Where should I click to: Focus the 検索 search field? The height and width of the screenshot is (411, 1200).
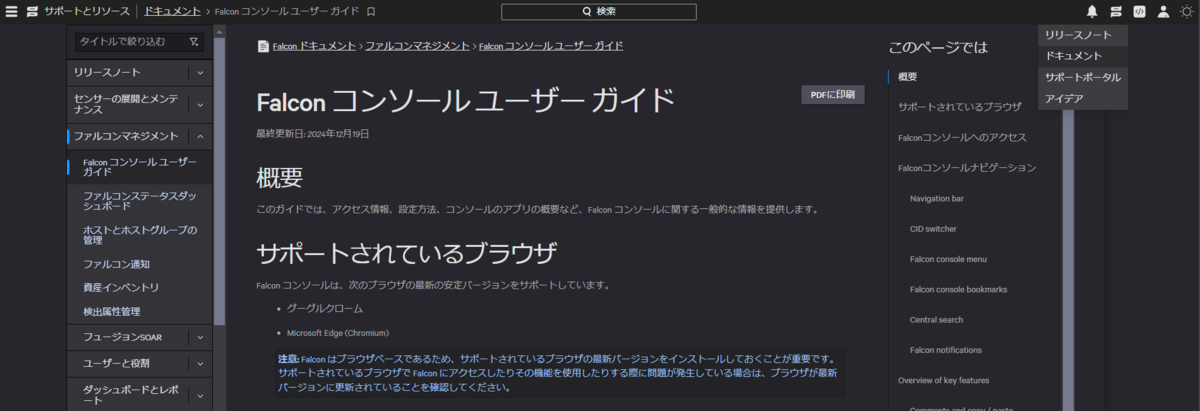(599, 12)
